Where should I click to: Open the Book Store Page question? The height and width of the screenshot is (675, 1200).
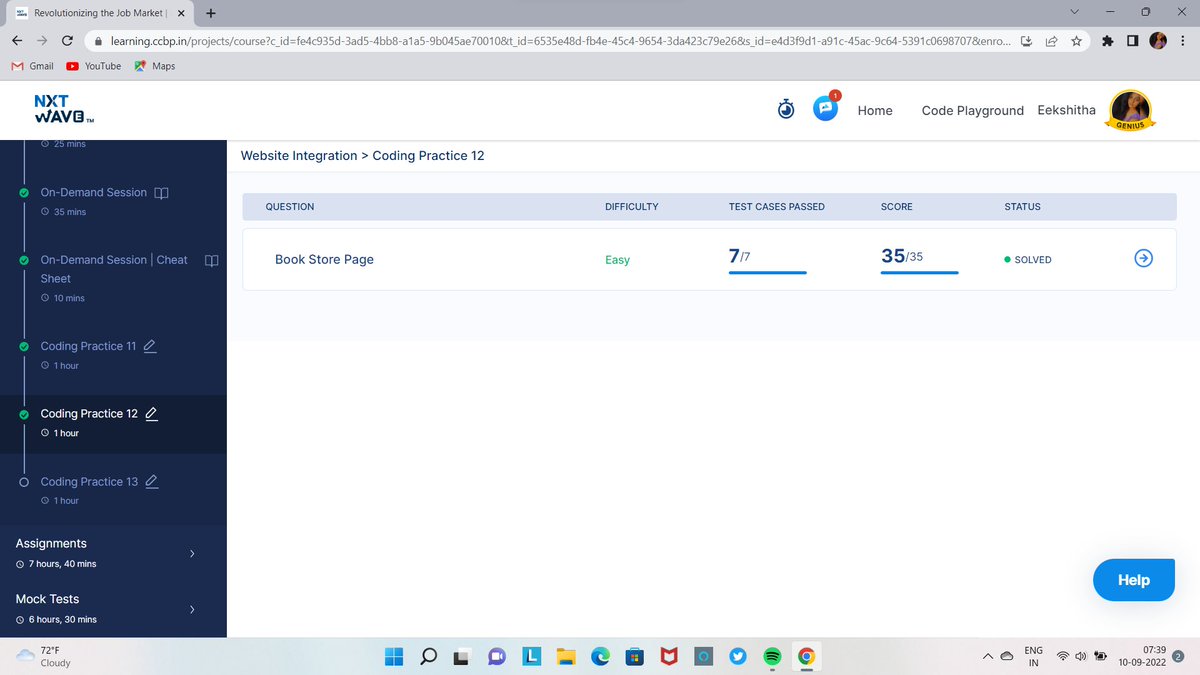[324, 259]
